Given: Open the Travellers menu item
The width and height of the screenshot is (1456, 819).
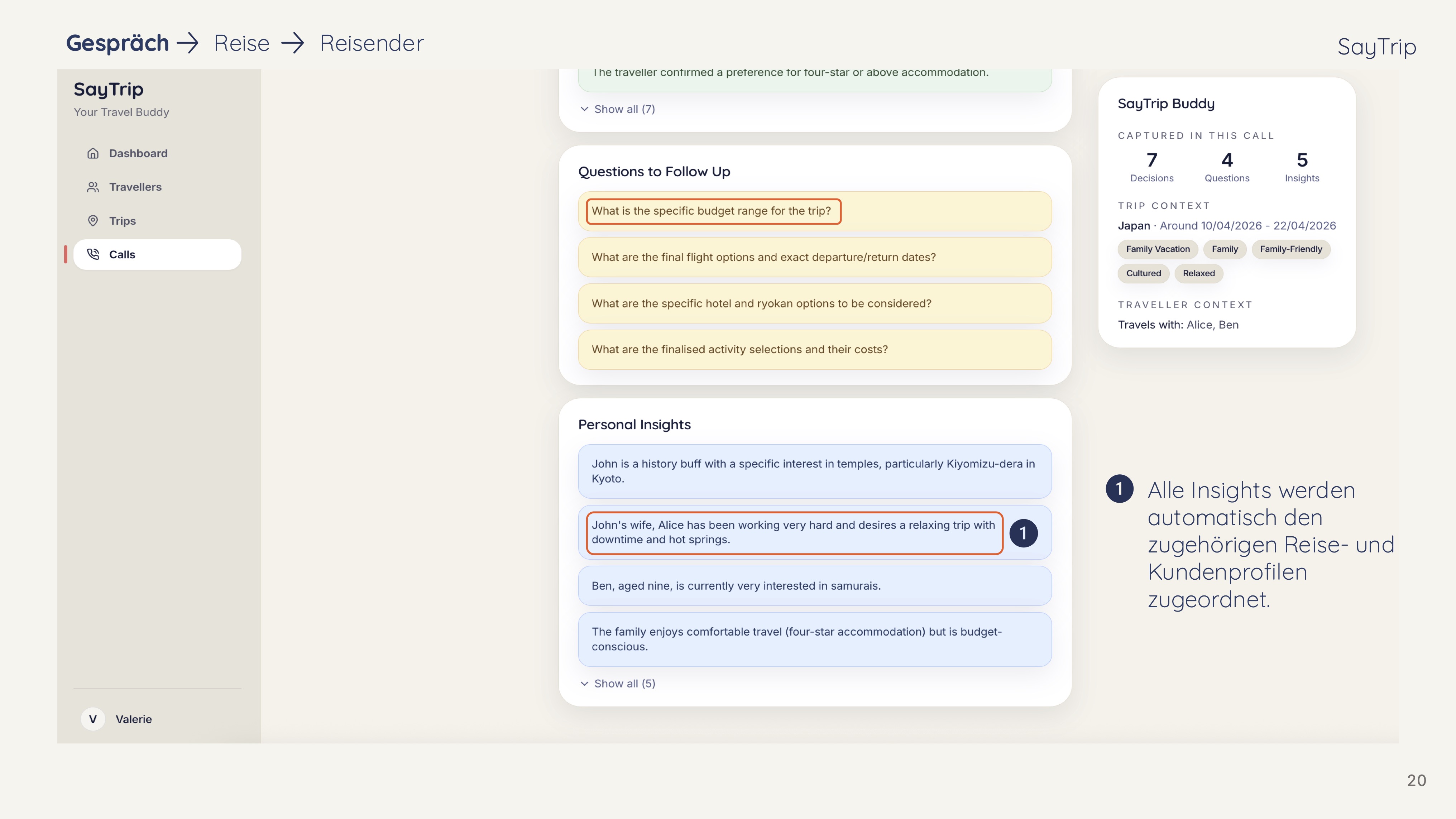Looking at the screenshot, I should point(135,187).
